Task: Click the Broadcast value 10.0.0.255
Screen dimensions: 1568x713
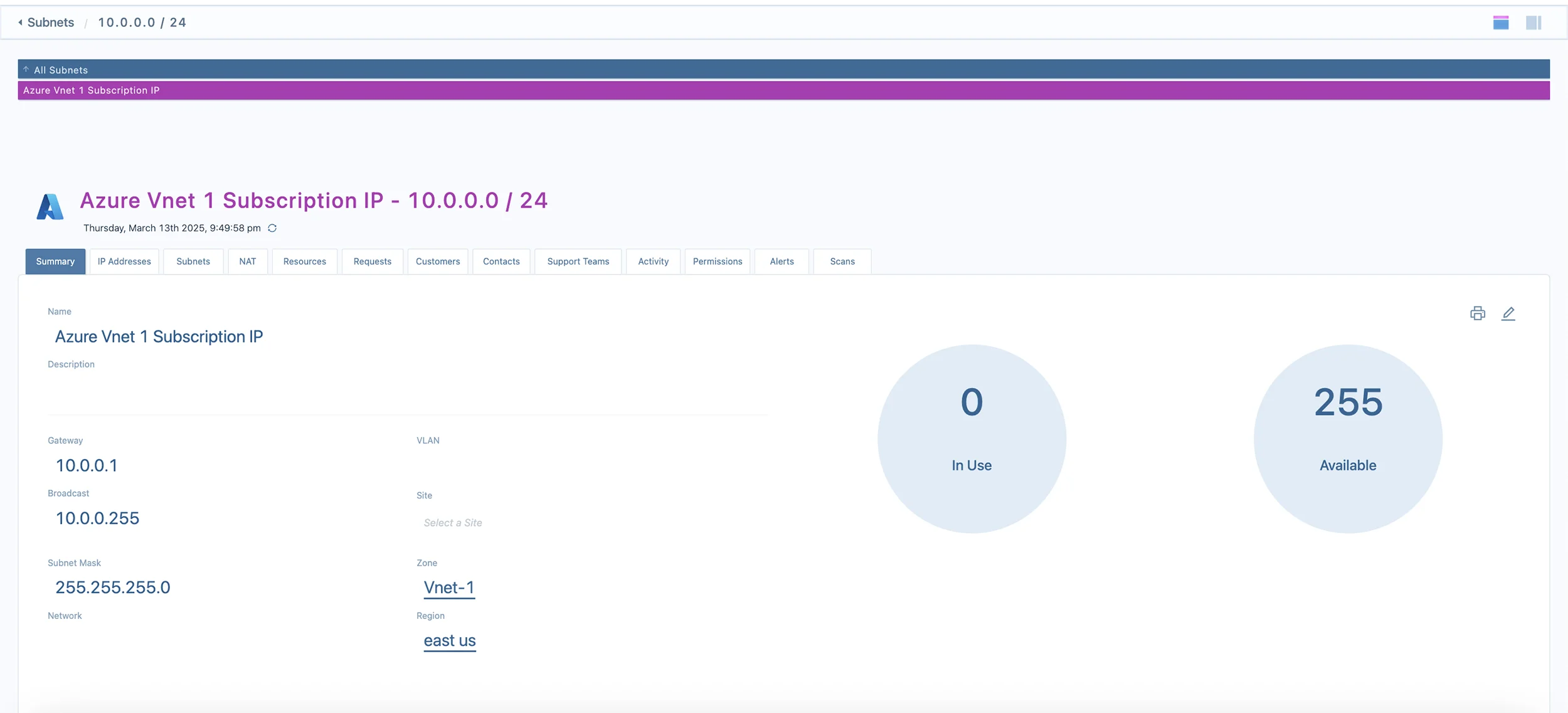Action: pyautogui.click(x=97, y=518)
